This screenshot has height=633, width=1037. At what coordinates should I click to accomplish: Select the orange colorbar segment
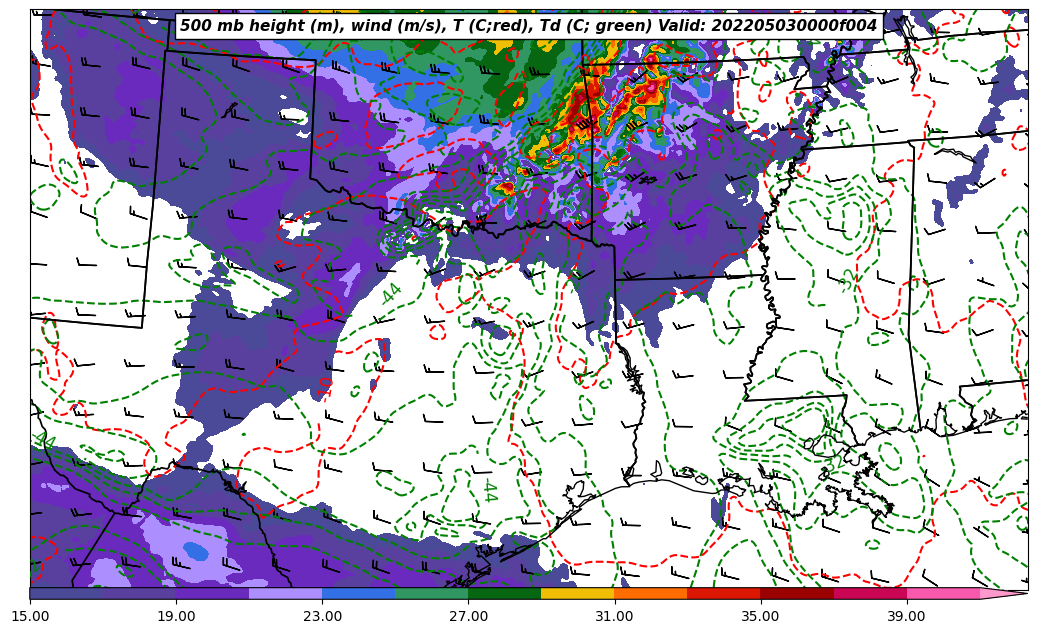coord(651,593)
